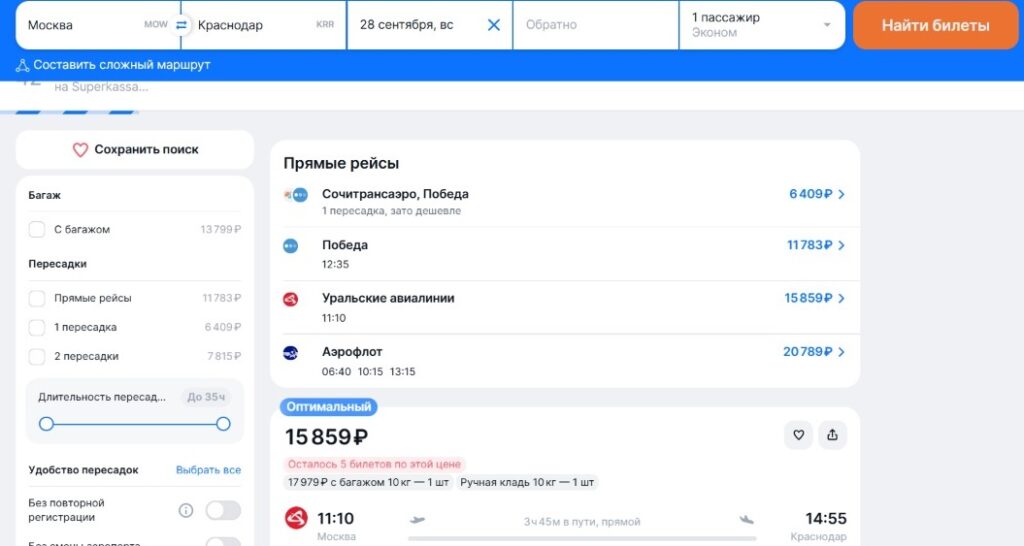Click the 15 859₽ large ticket price
The image size is (1024, 546).
pyautogui.click(x=327, y=437)
